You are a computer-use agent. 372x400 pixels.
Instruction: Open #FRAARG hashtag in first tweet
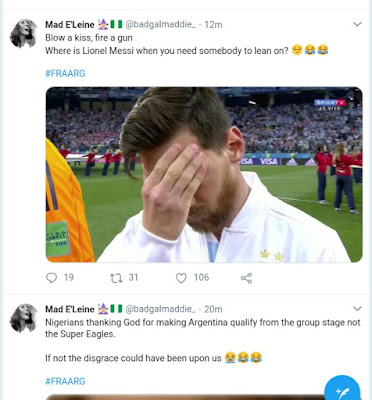click(x=65, y=73)
